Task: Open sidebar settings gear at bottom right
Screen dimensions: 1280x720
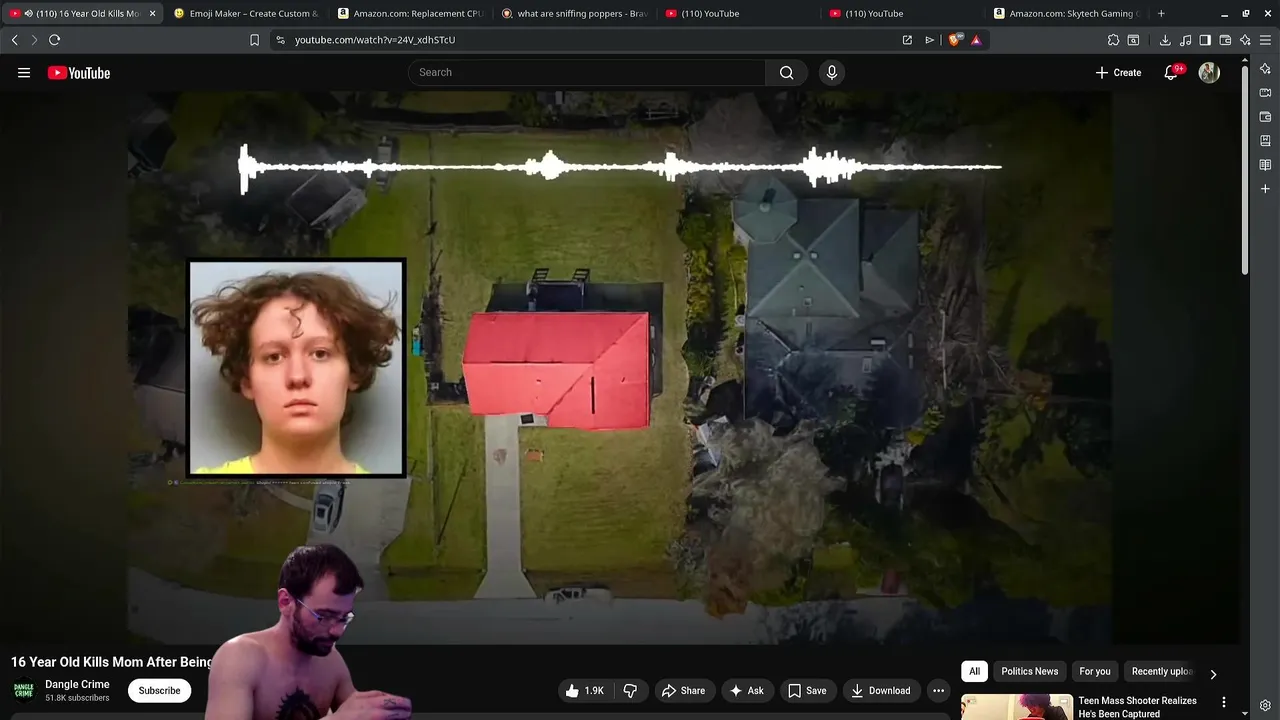Action: 1265,705
